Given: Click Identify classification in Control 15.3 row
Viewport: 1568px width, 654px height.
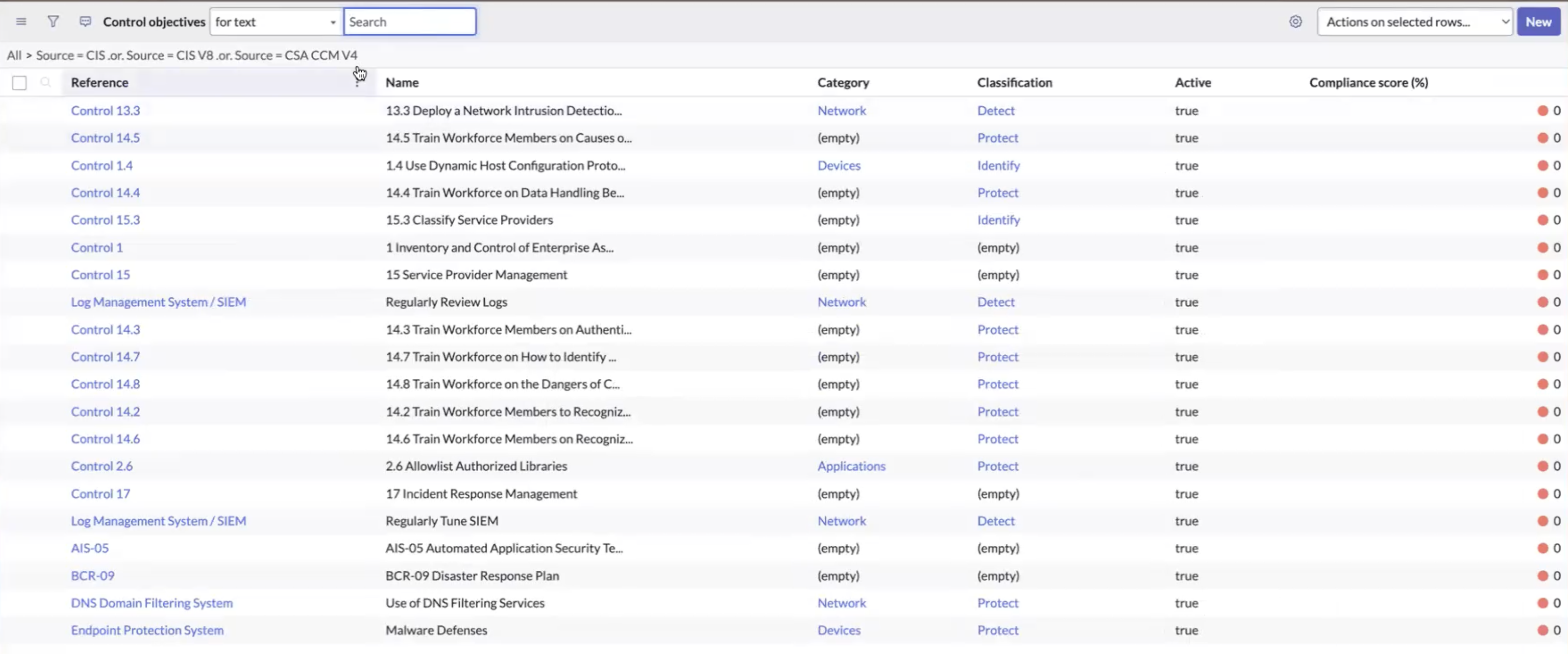Looking at the screenshot, I should [998, 220].
